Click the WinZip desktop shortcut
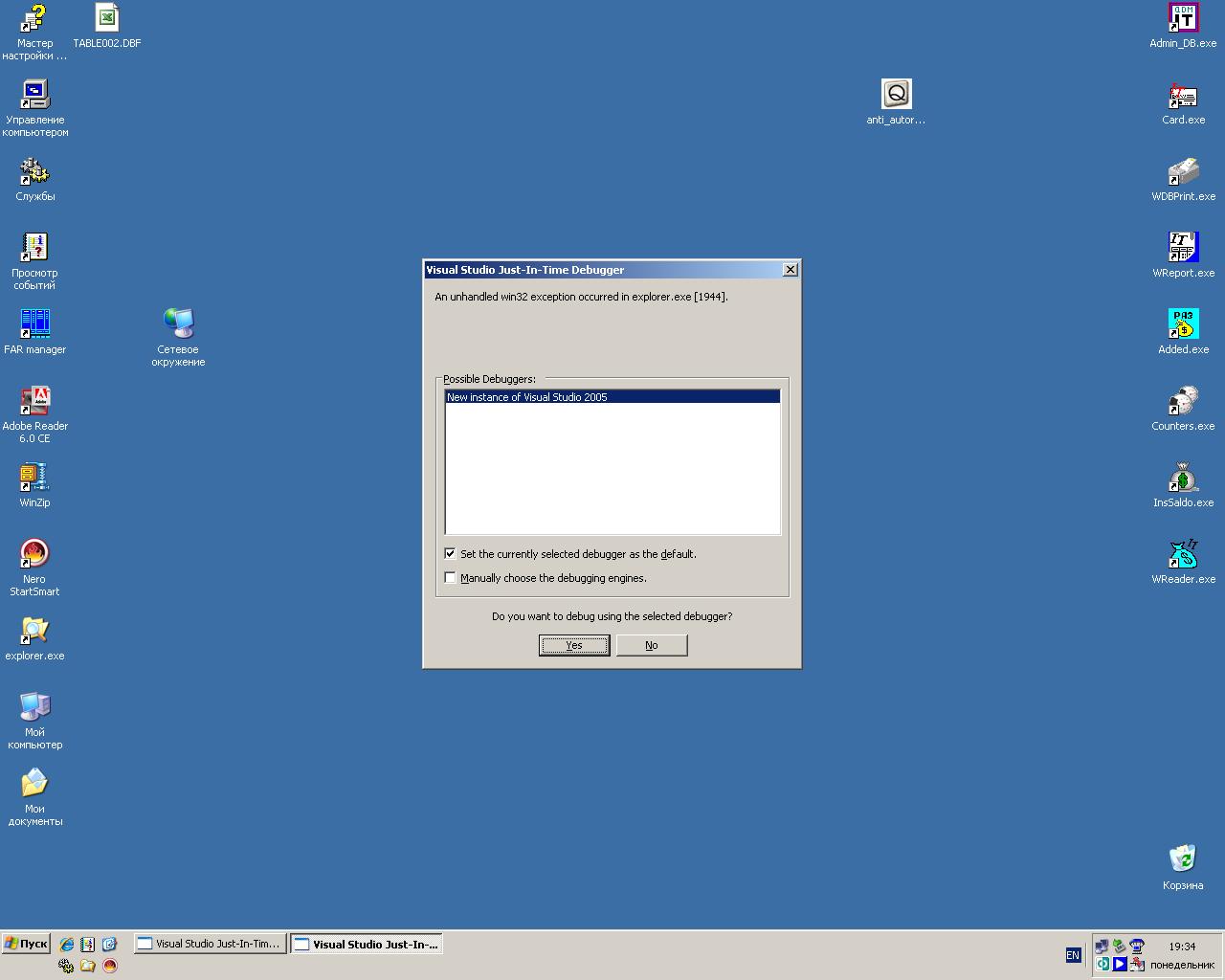Image resolution: width=1225 pixels, height=980 pixels. [34, 478]
